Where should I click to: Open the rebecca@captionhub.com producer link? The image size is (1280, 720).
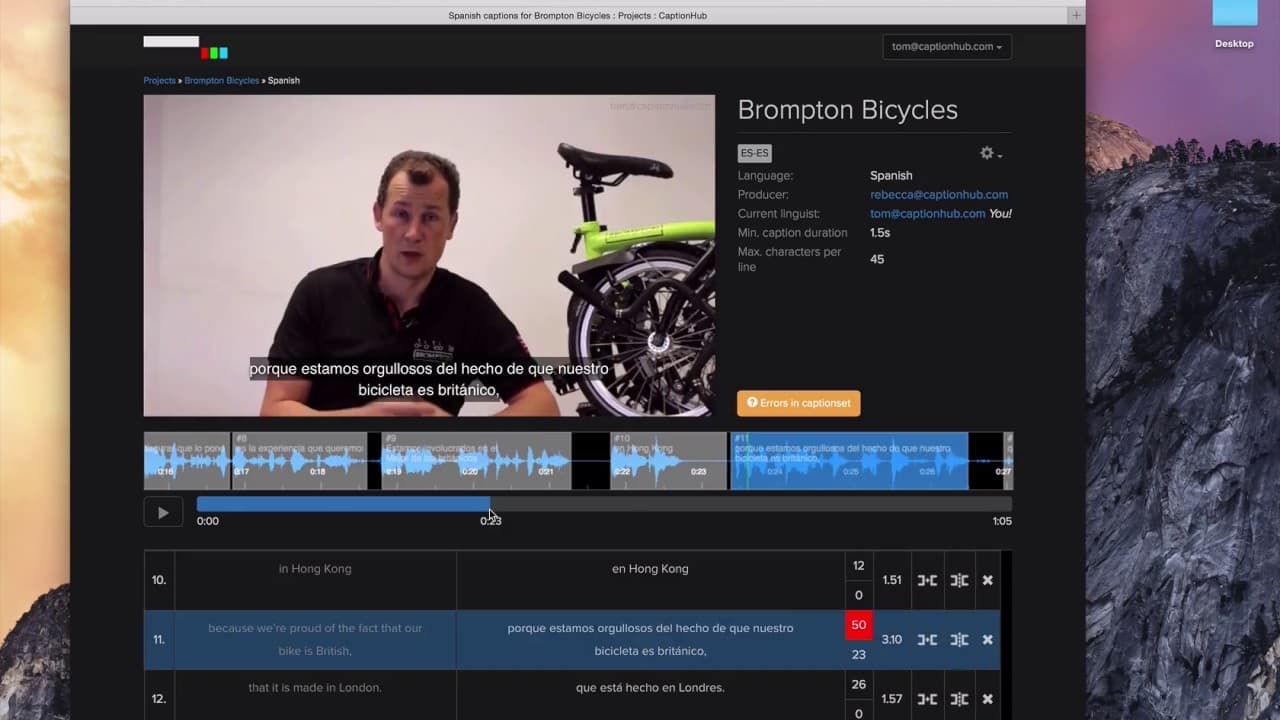tap(939, 195)
